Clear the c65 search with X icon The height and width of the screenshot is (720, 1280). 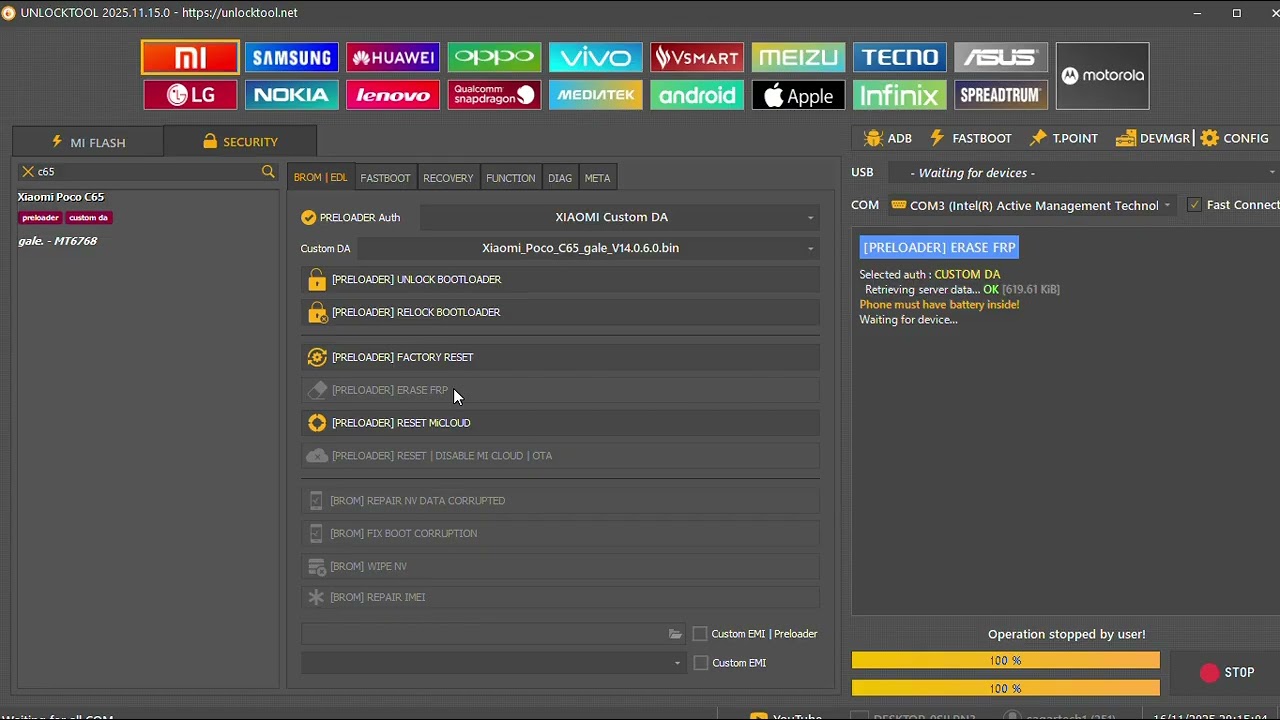point(28,172)
